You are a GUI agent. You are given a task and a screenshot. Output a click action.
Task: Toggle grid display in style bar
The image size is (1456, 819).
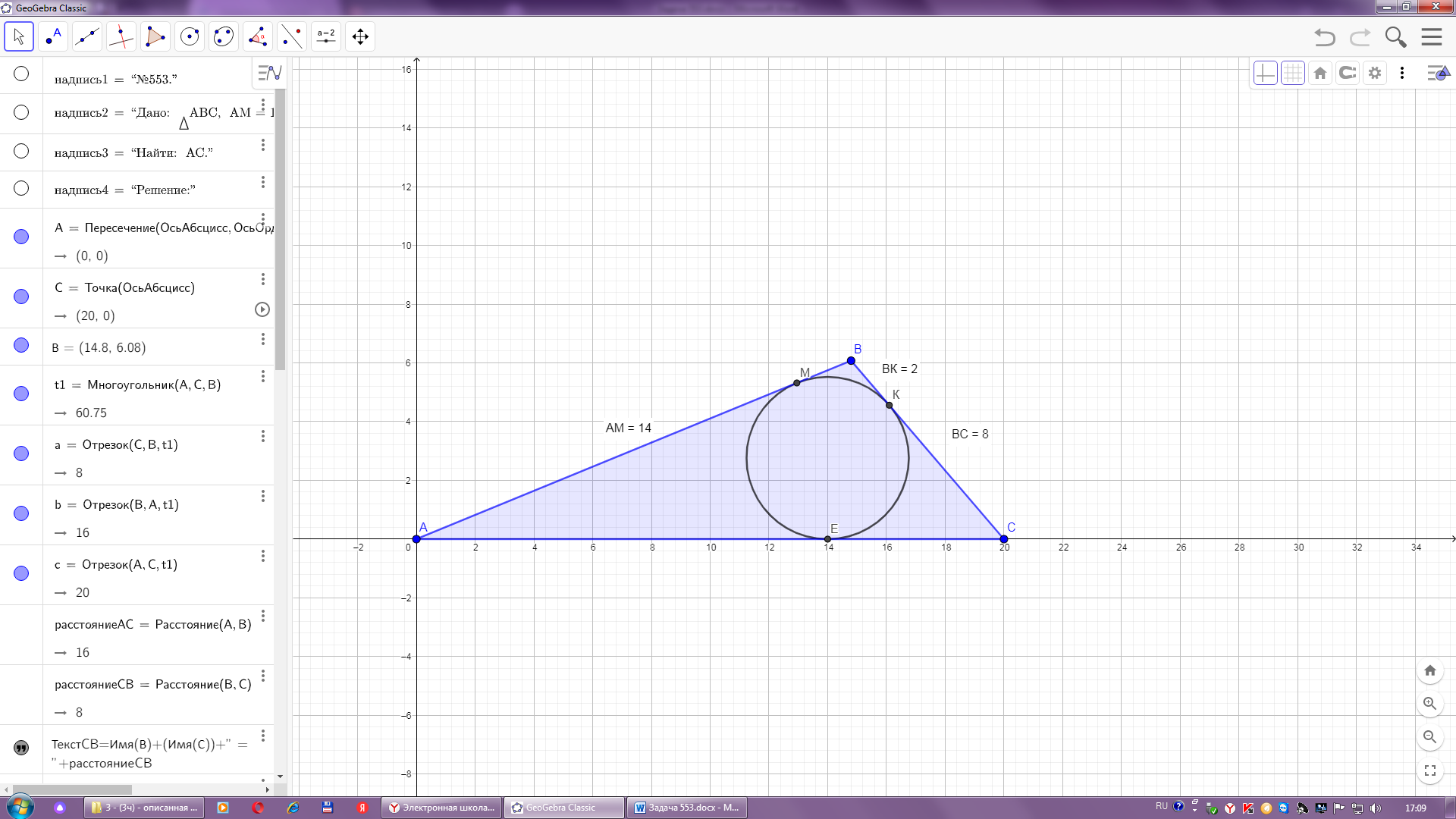(1293, 73)
